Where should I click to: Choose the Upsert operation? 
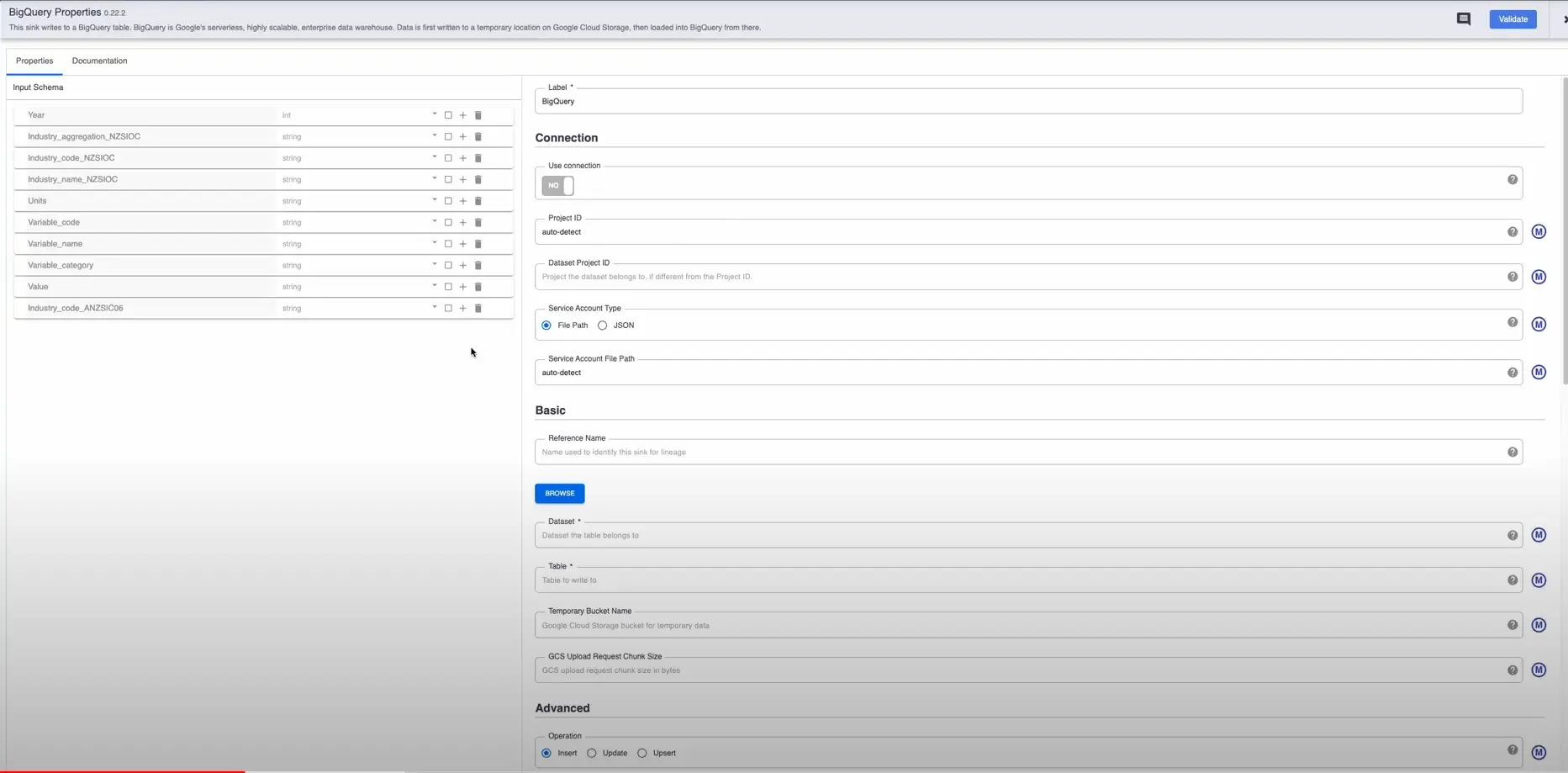point(642,754)
